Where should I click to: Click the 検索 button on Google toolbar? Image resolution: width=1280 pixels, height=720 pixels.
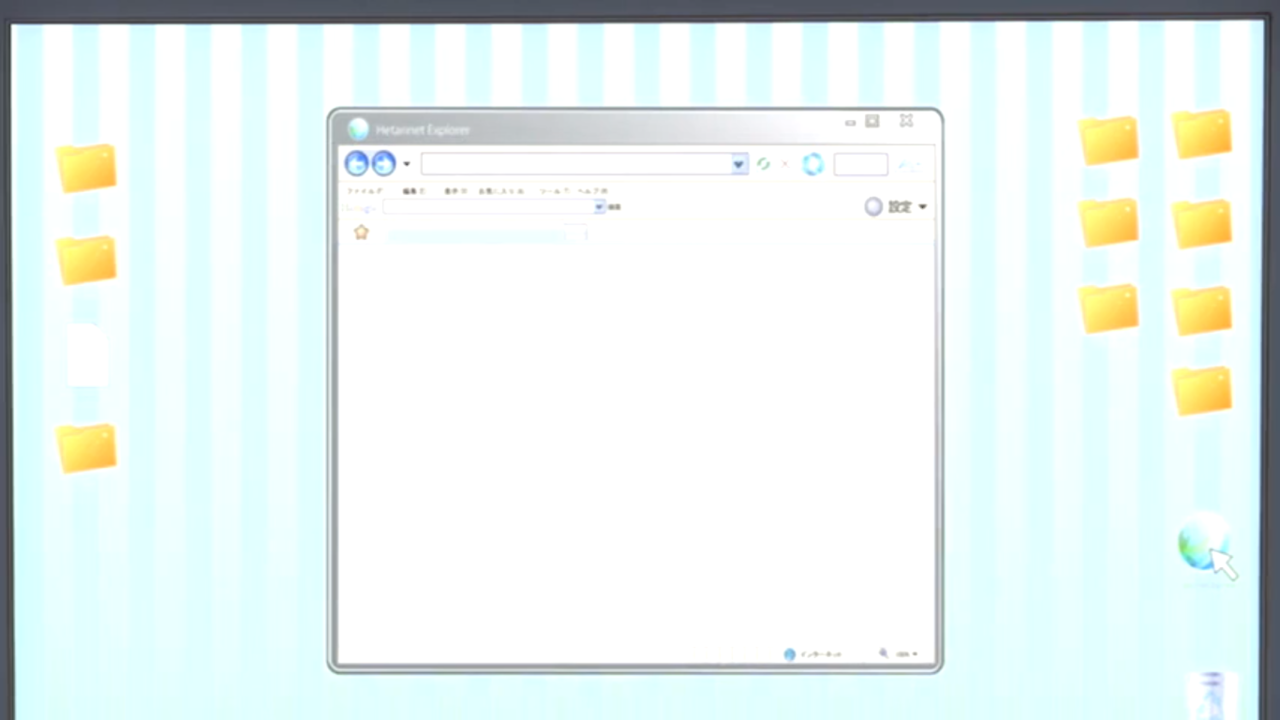tap(615, 207)
